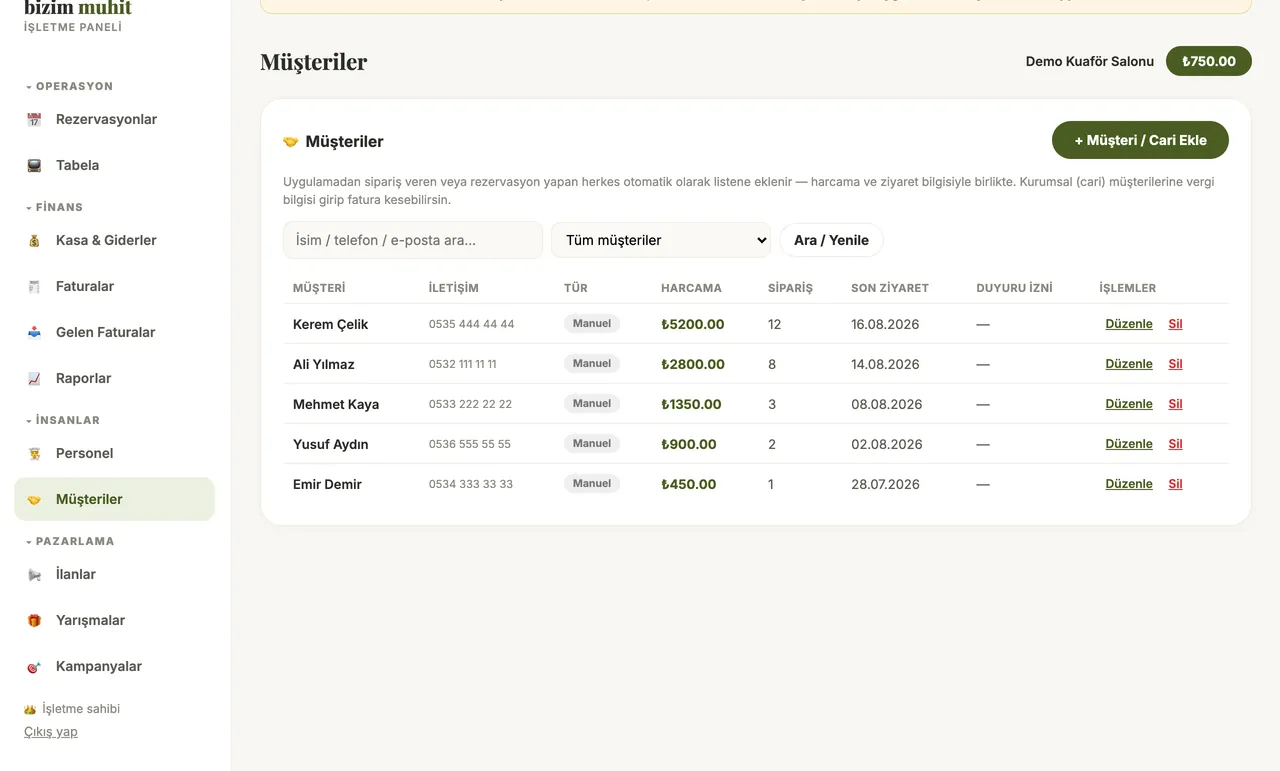
Task: Click the bizim muhit logo
Action: click(x=78, y=8)
